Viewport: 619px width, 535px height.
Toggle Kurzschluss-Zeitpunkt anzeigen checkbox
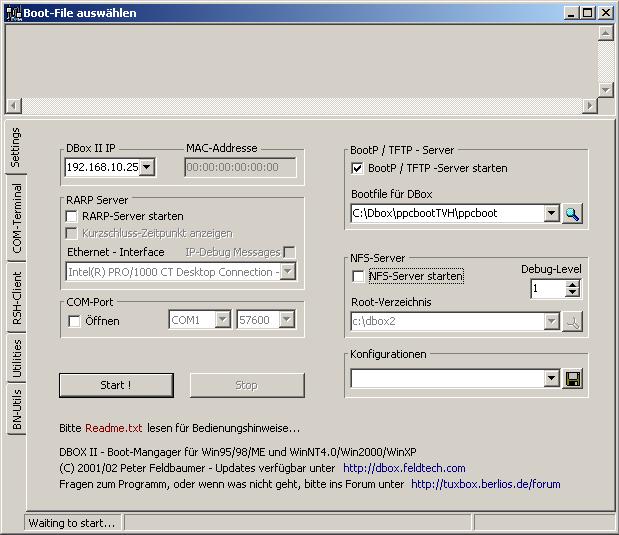(71, 233)
